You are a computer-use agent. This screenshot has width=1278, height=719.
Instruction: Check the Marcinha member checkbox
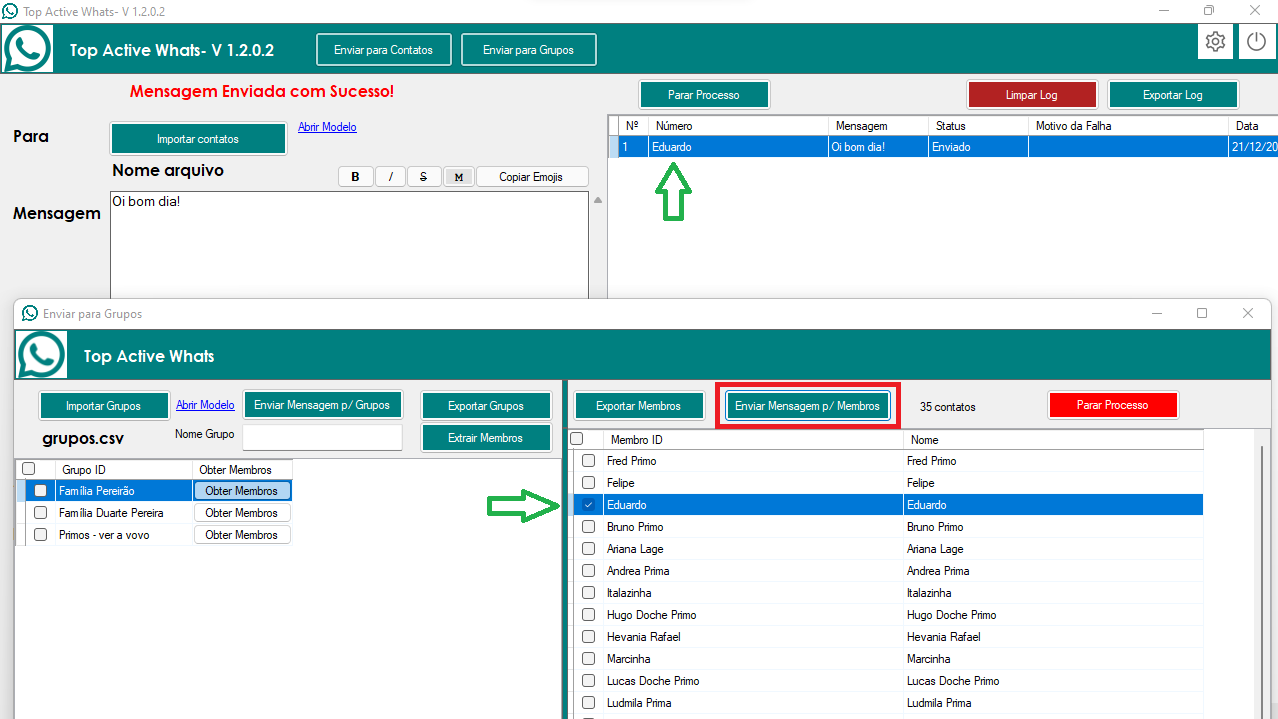[589, 659]
